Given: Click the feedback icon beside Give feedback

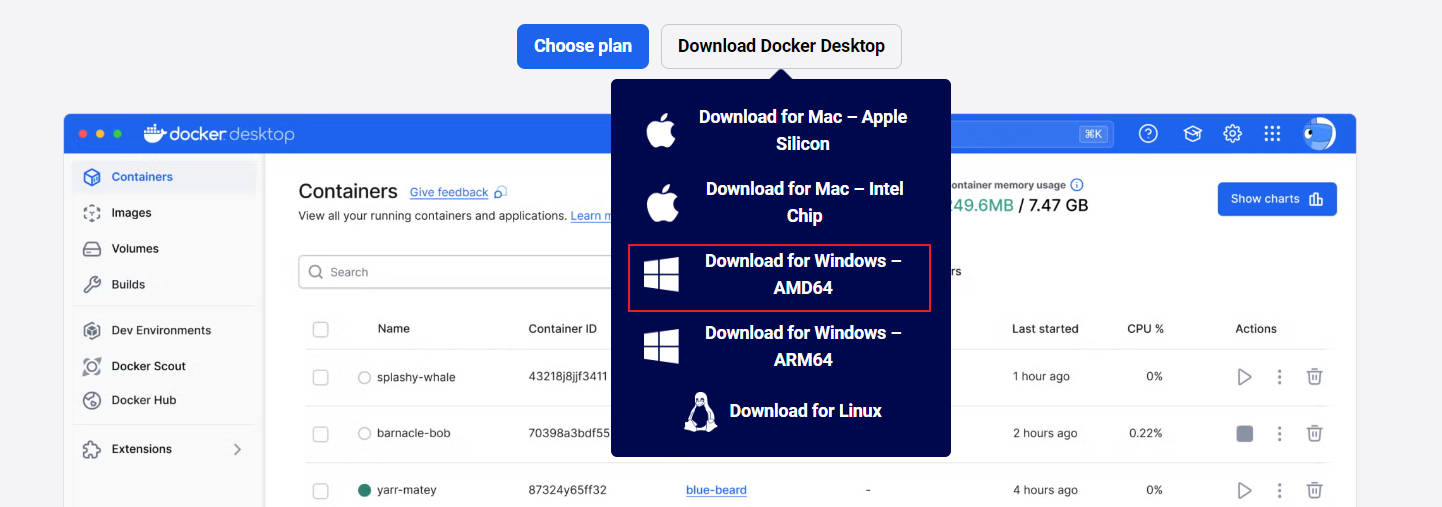Looking at the screenshot, I should click(501, 192).
